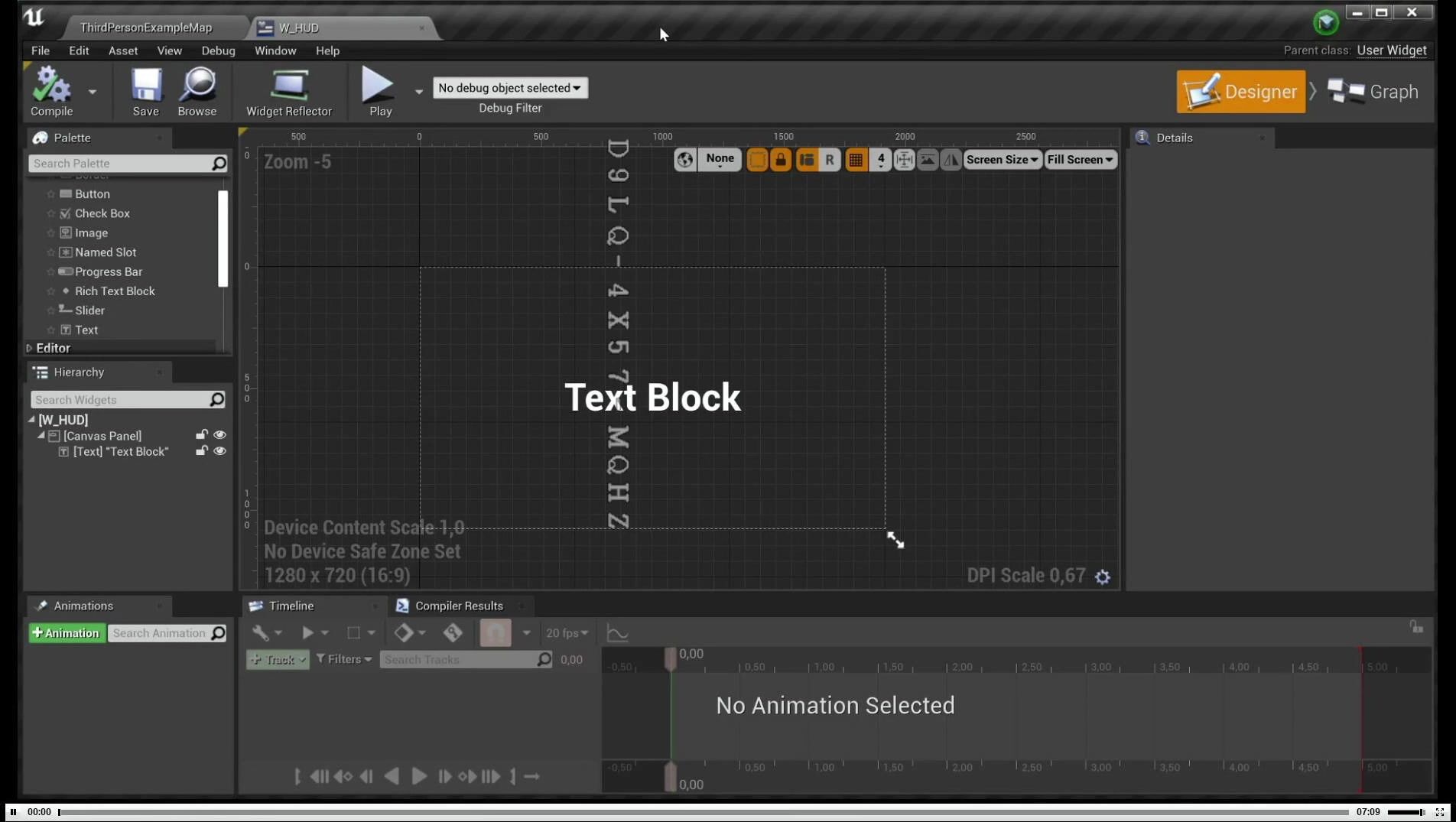
Task: Open the DPI Scale settings gear
Action: tap(1102, 577)
